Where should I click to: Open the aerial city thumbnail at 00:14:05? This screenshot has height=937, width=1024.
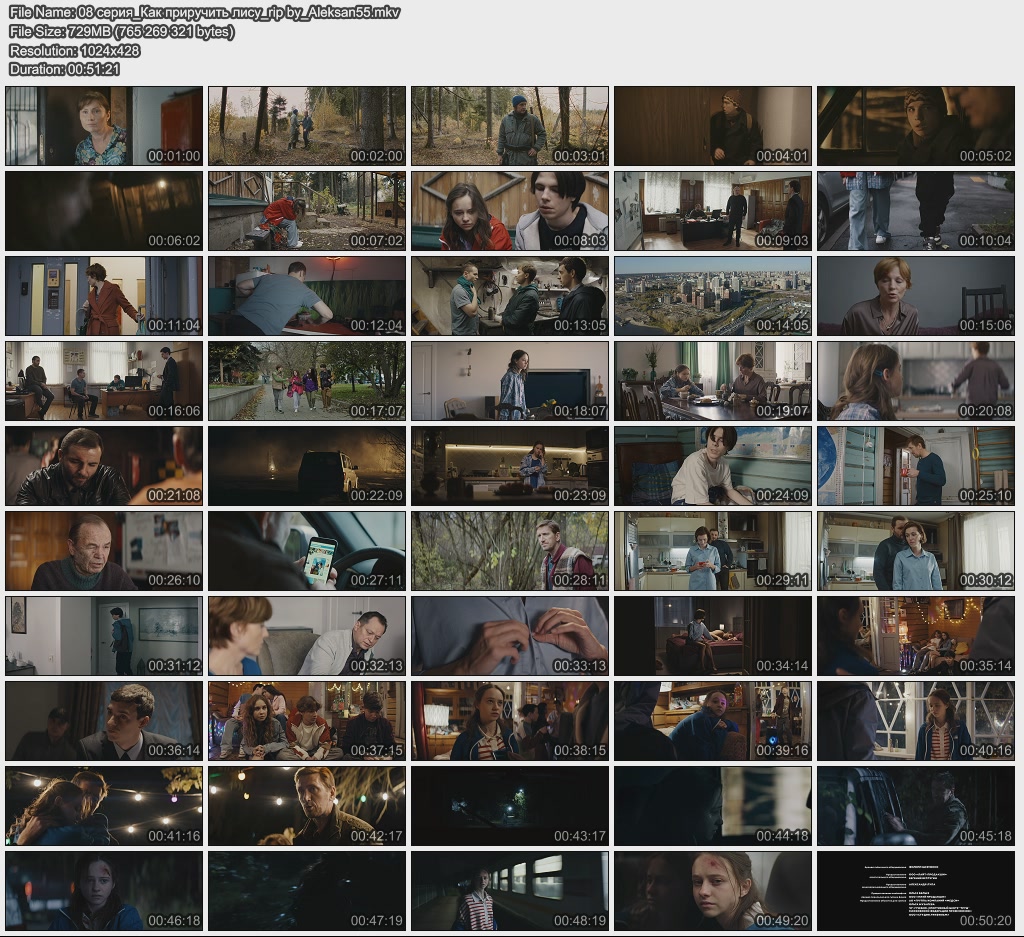(712, 296)
